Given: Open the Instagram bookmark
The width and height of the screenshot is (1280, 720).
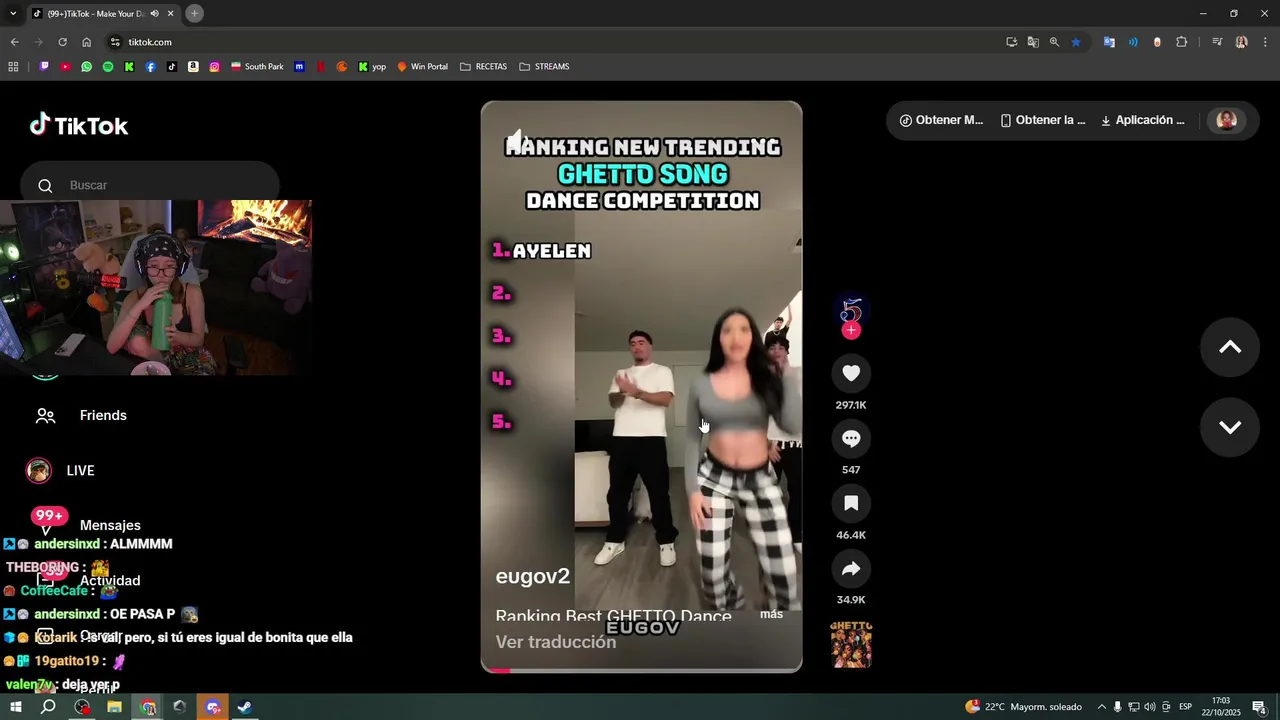Looking at the screenshot, I should [214, 67].
